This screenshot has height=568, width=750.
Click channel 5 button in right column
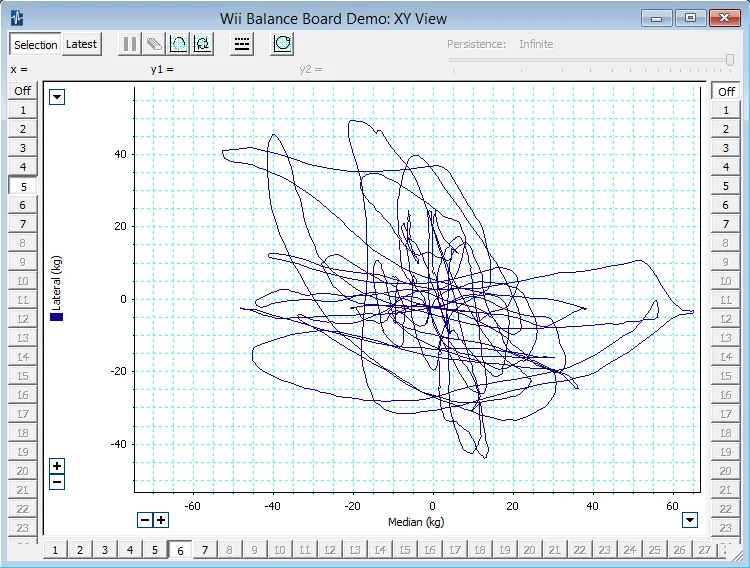pyautogui.click(x=726, y=186)
